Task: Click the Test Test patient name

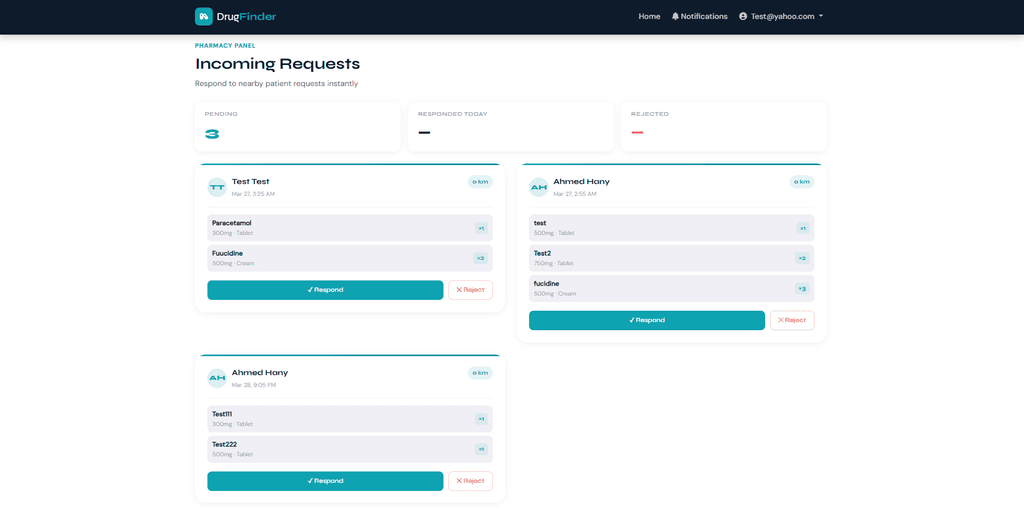Action: pos(251,182)
